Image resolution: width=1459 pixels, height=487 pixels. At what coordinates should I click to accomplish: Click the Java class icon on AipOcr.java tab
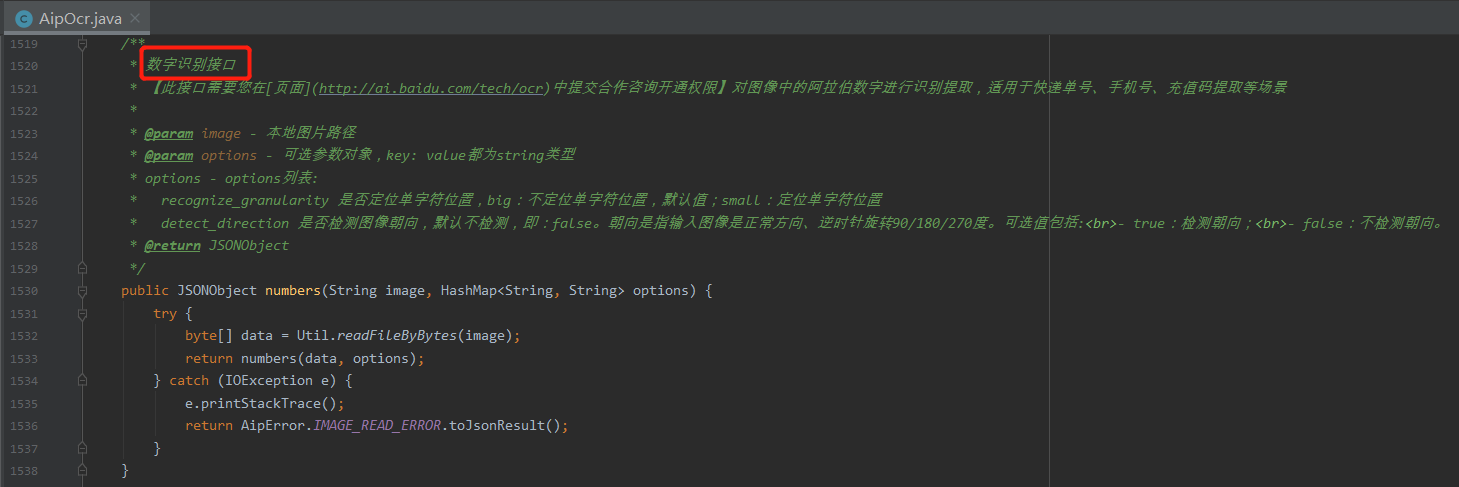(x=22, y=18)
